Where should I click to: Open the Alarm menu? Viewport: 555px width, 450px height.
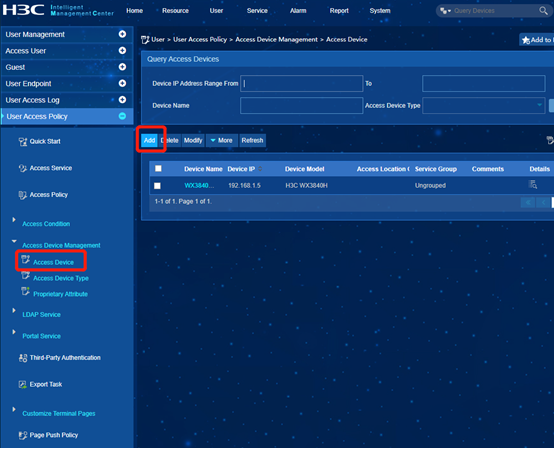point(298,11)
